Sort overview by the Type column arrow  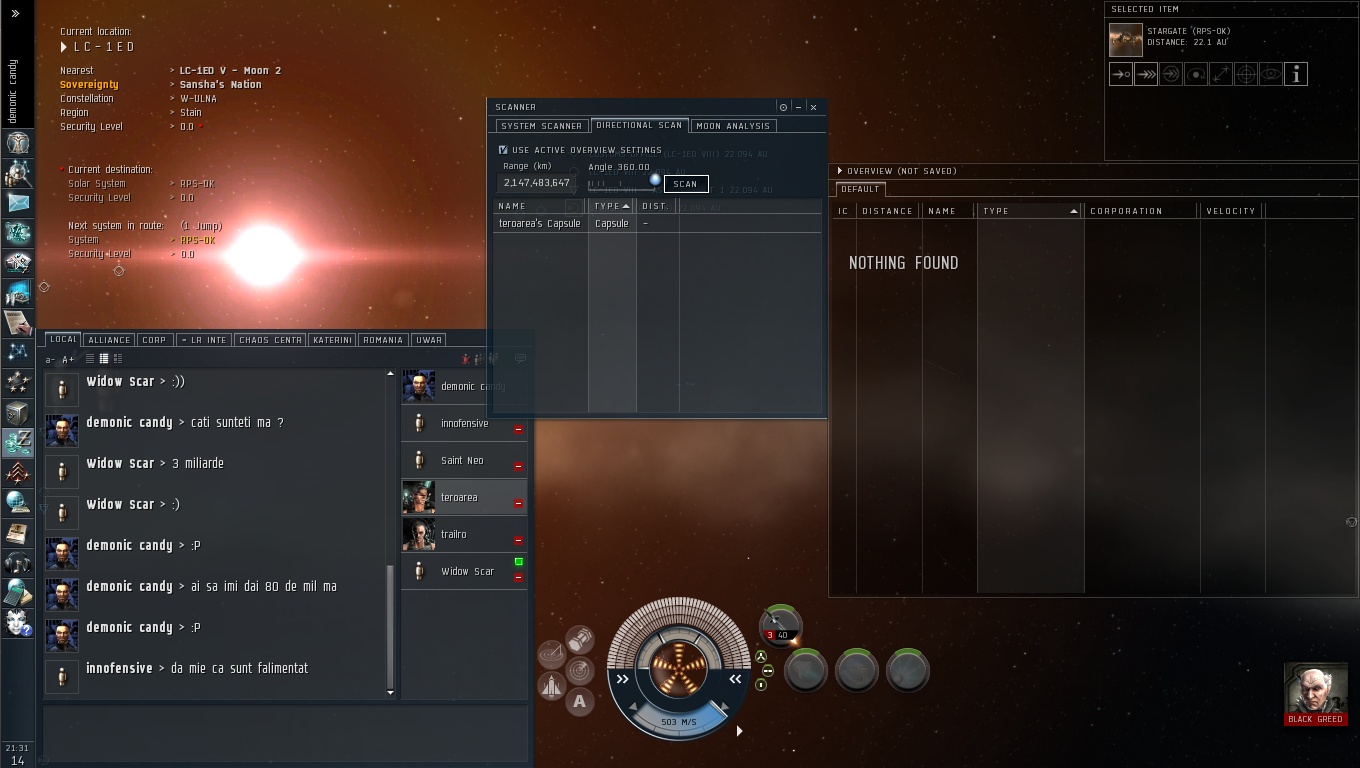1074,211
